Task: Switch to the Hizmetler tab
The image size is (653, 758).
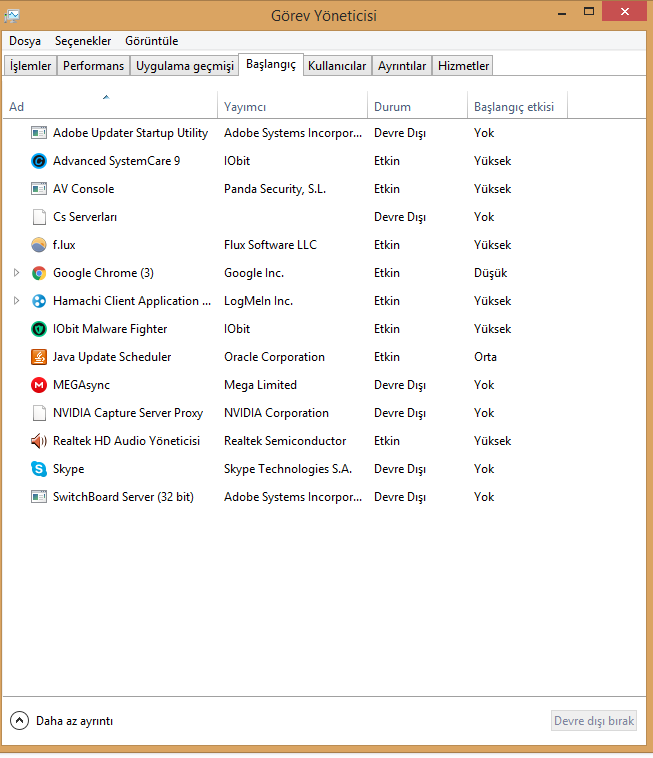Action: (464, 66)
